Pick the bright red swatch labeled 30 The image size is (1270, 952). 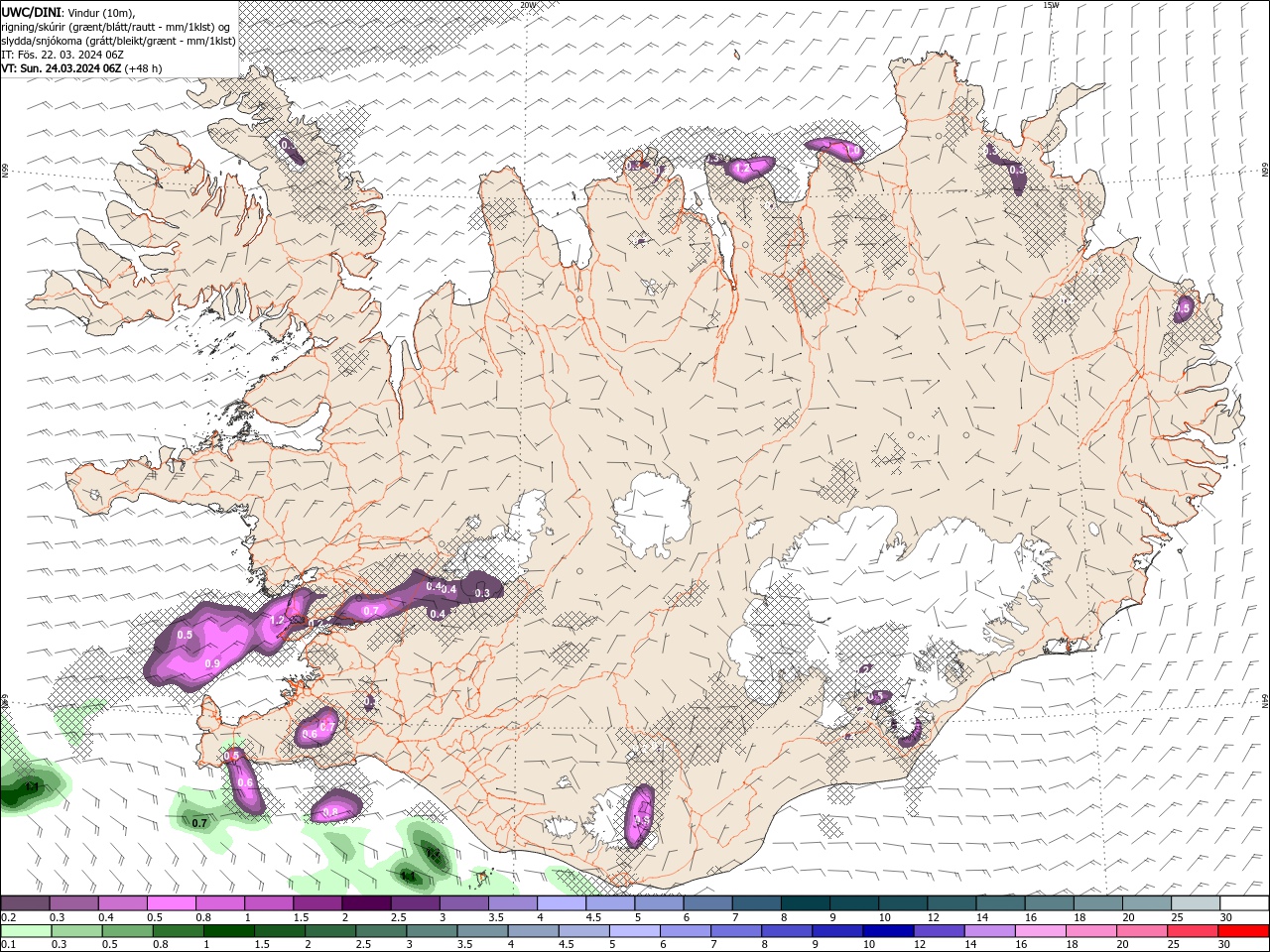point(1242,931)
